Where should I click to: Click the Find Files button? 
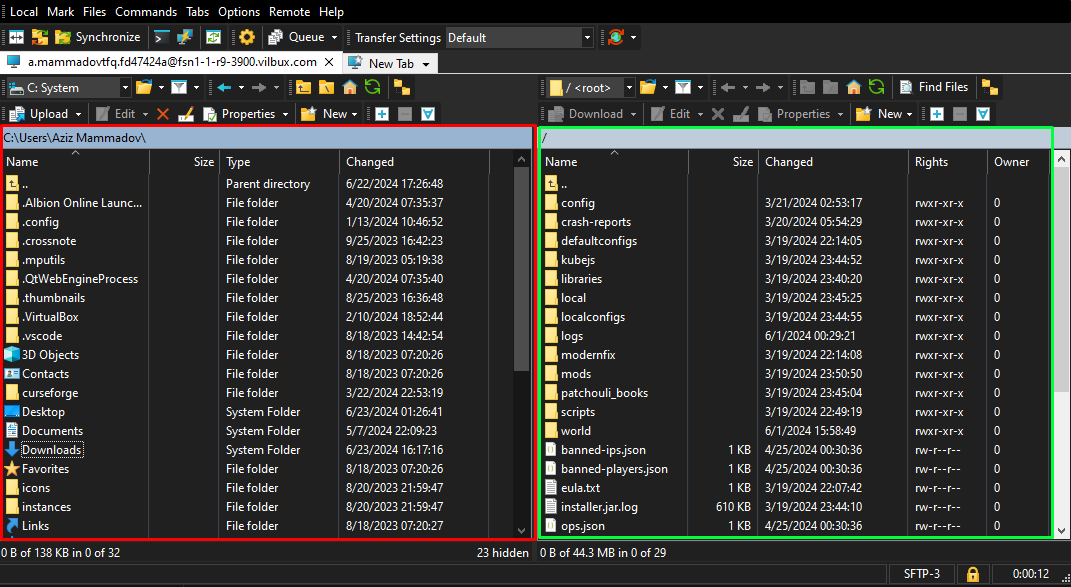933,87
